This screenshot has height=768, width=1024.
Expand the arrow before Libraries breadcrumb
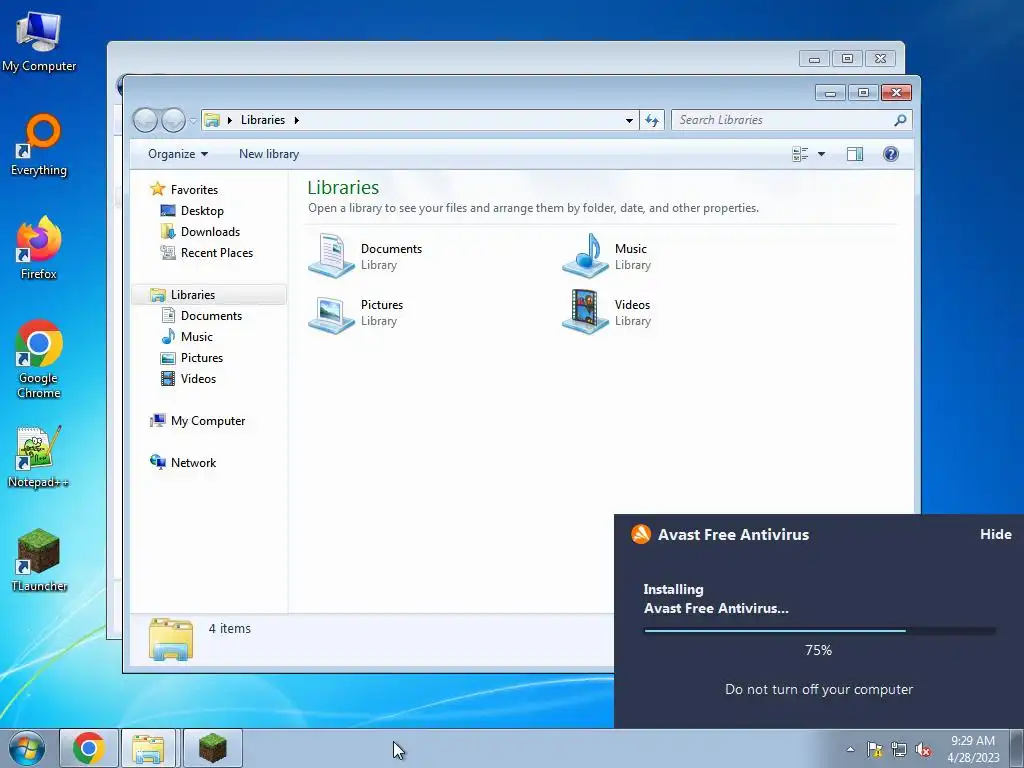point(230,120)
